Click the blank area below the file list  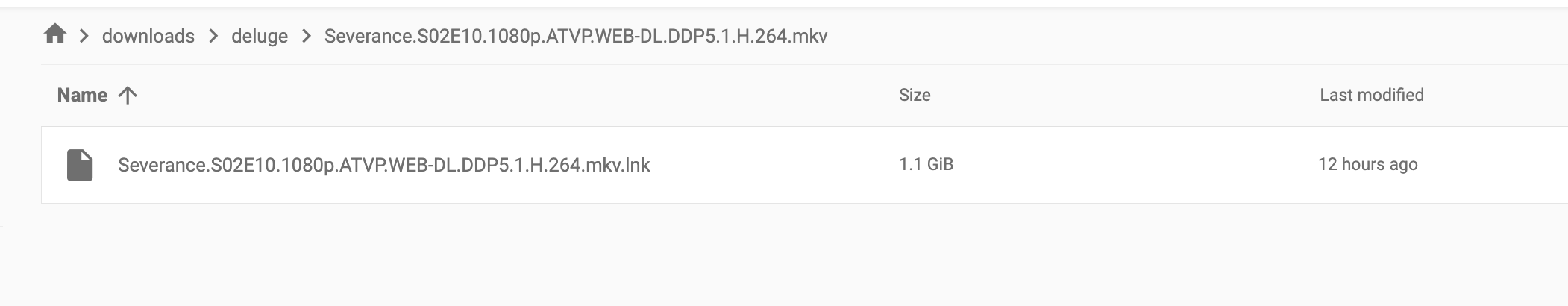coord(783,254)
